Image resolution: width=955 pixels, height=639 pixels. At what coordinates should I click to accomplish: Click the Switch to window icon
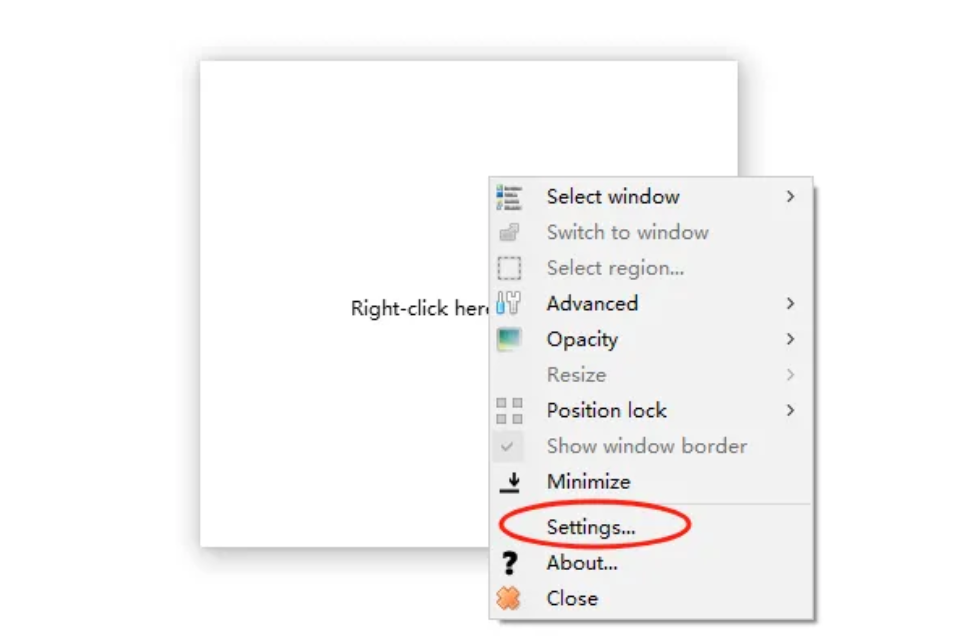(x=509, y=233)
